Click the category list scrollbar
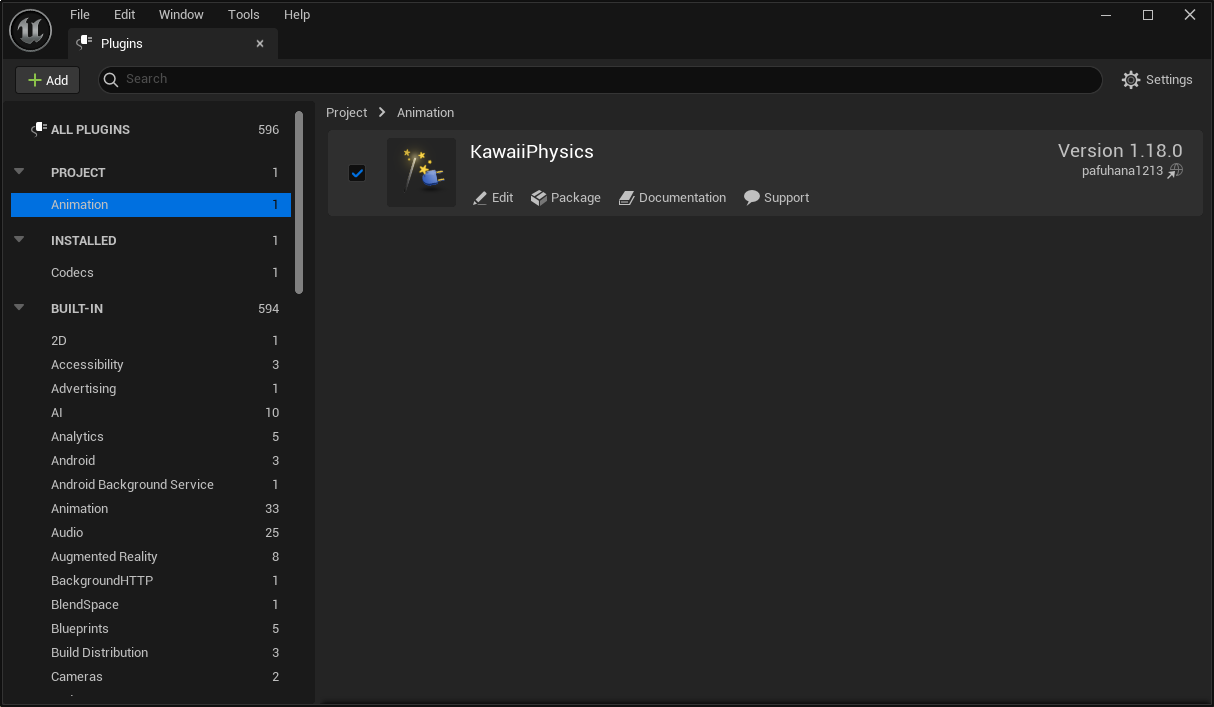The height and width of the screenshot is (707, 1214). coord(299,203)
